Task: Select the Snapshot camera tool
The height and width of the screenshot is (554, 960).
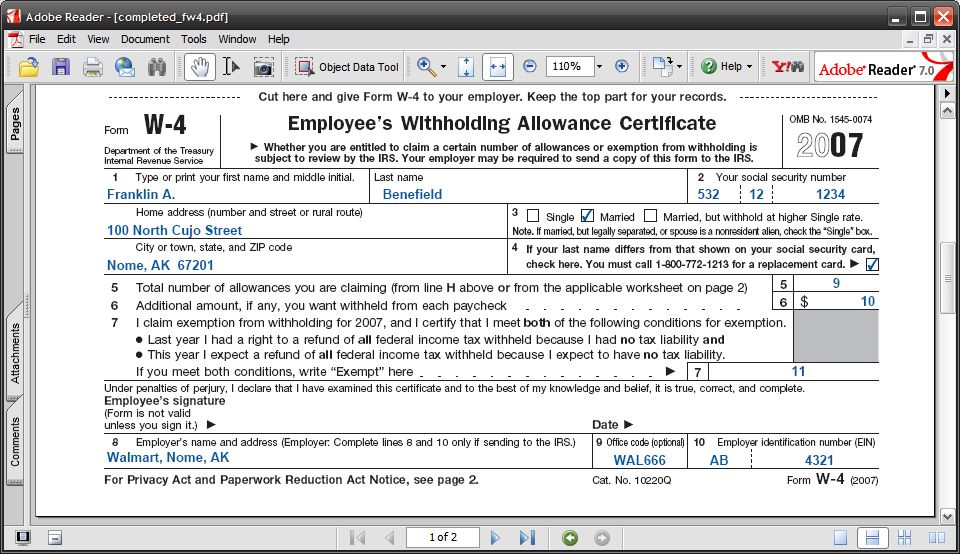Action: click(x=263, y=67)
